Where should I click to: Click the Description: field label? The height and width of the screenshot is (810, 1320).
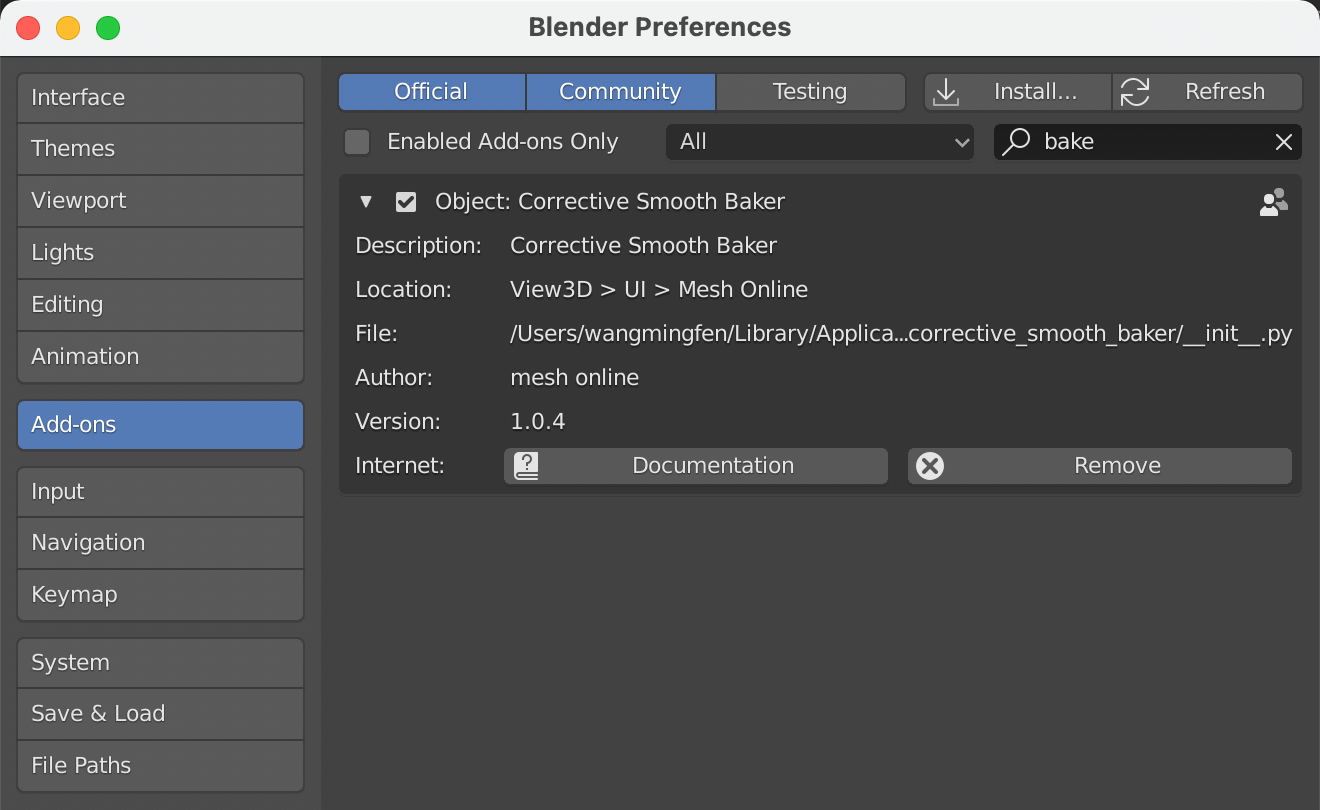click(x=418, y=246)
